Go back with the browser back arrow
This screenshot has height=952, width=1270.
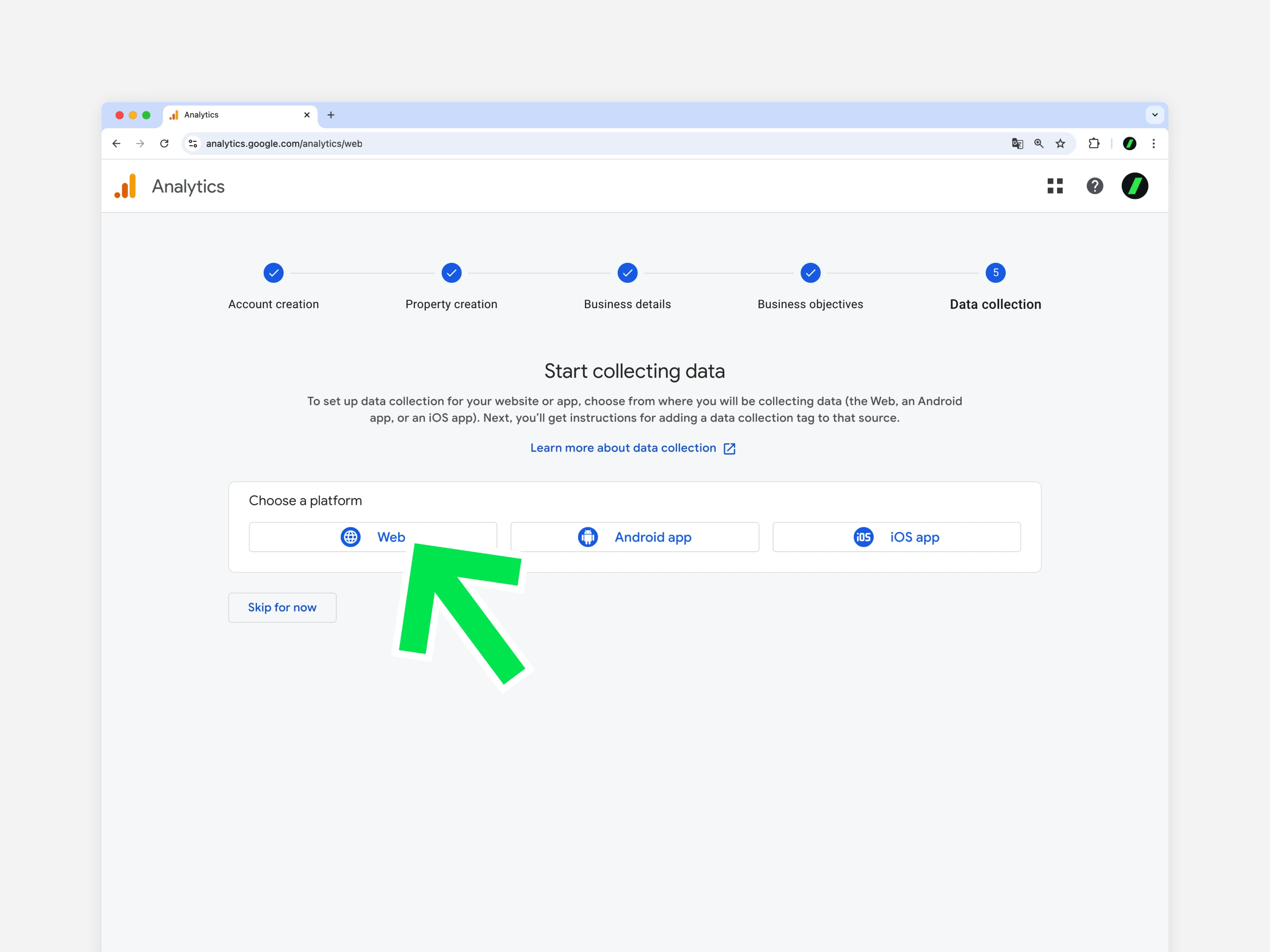coord(116,143)
